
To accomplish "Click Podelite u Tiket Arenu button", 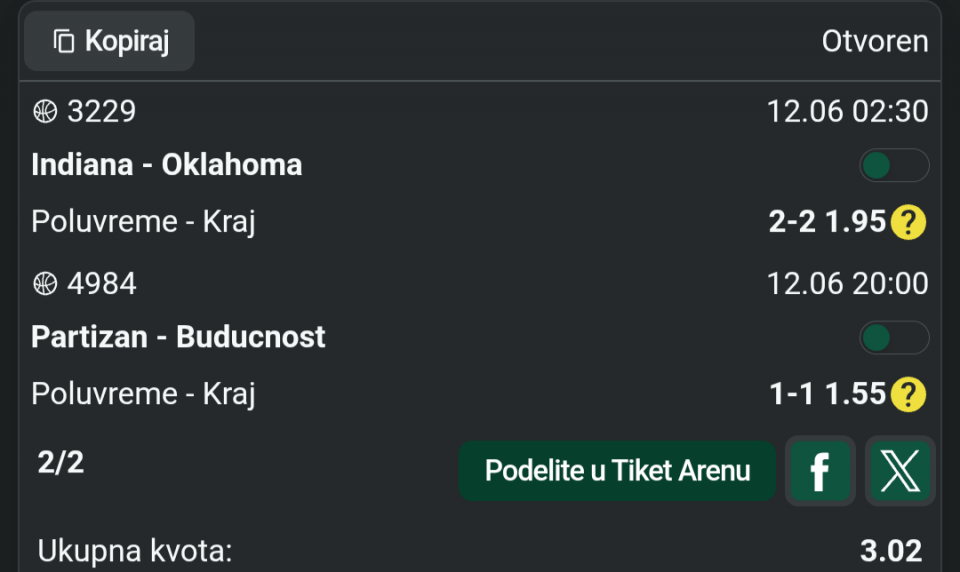I will click(617, 471).
